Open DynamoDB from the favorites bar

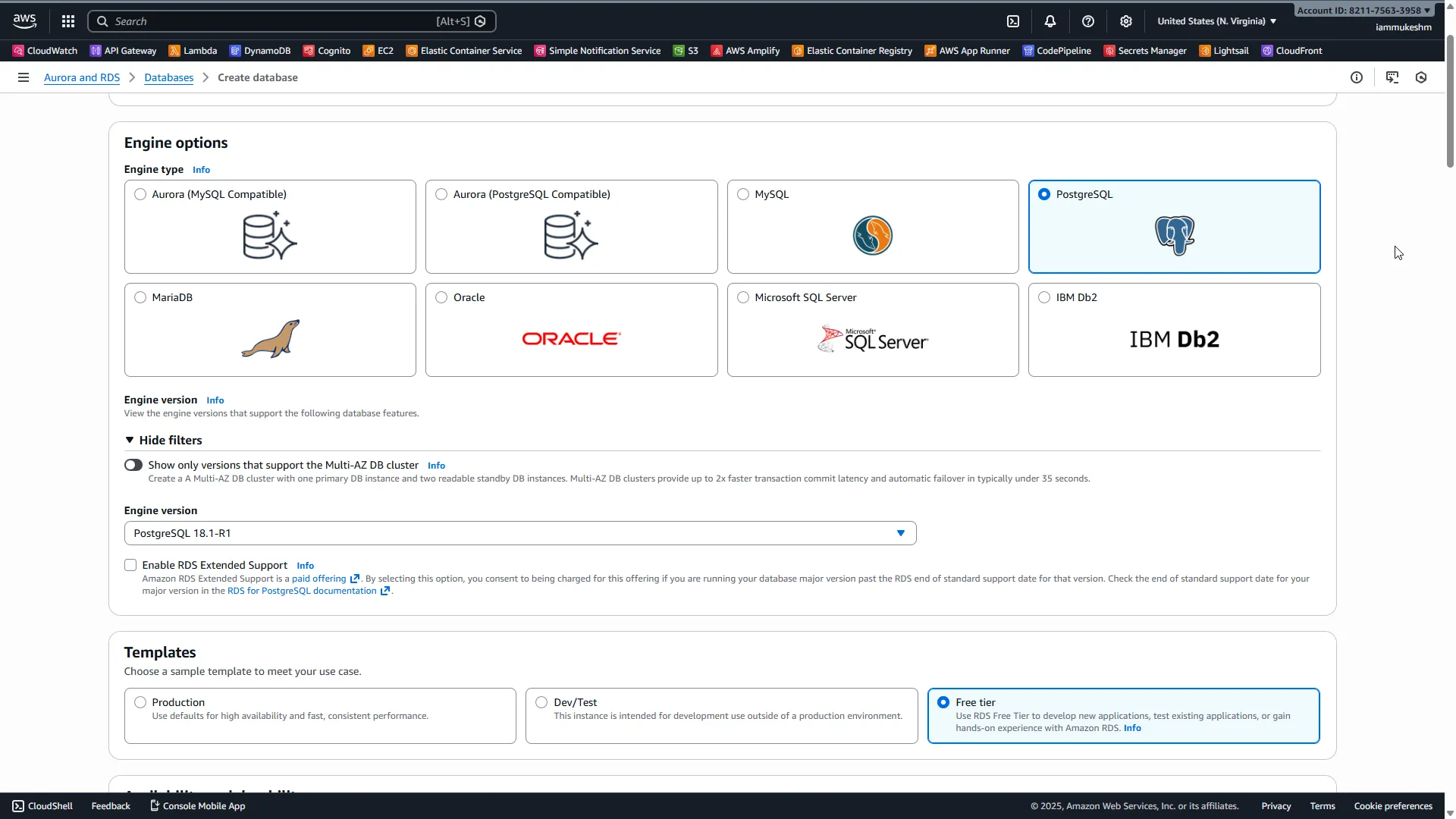tap(260, 51)
